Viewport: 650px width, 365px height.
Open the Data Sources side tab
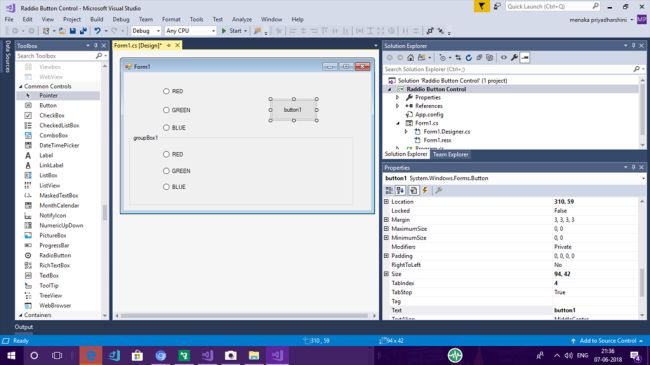click(x=7, y=56)
